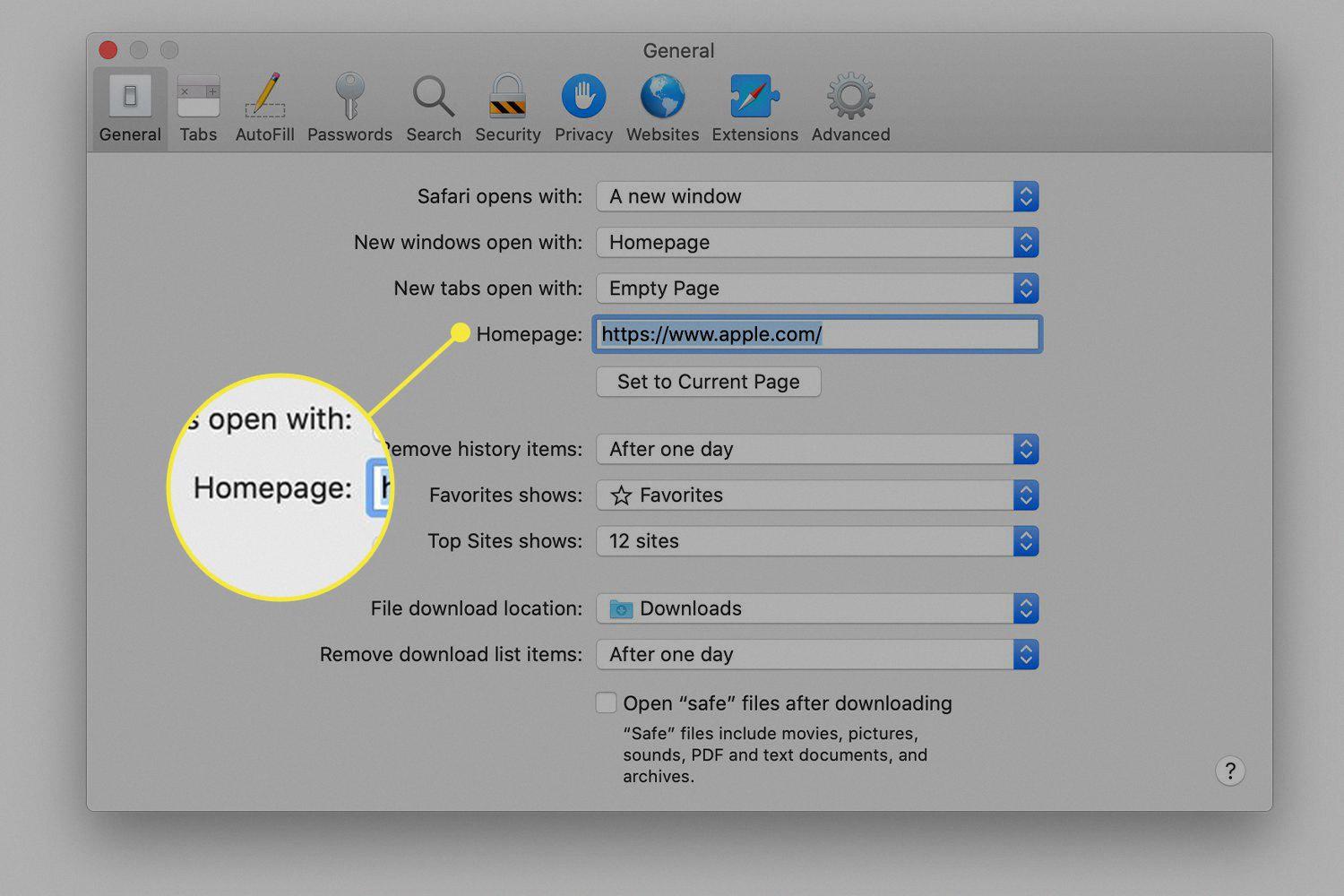Open the Advanced gear pane

850,108
